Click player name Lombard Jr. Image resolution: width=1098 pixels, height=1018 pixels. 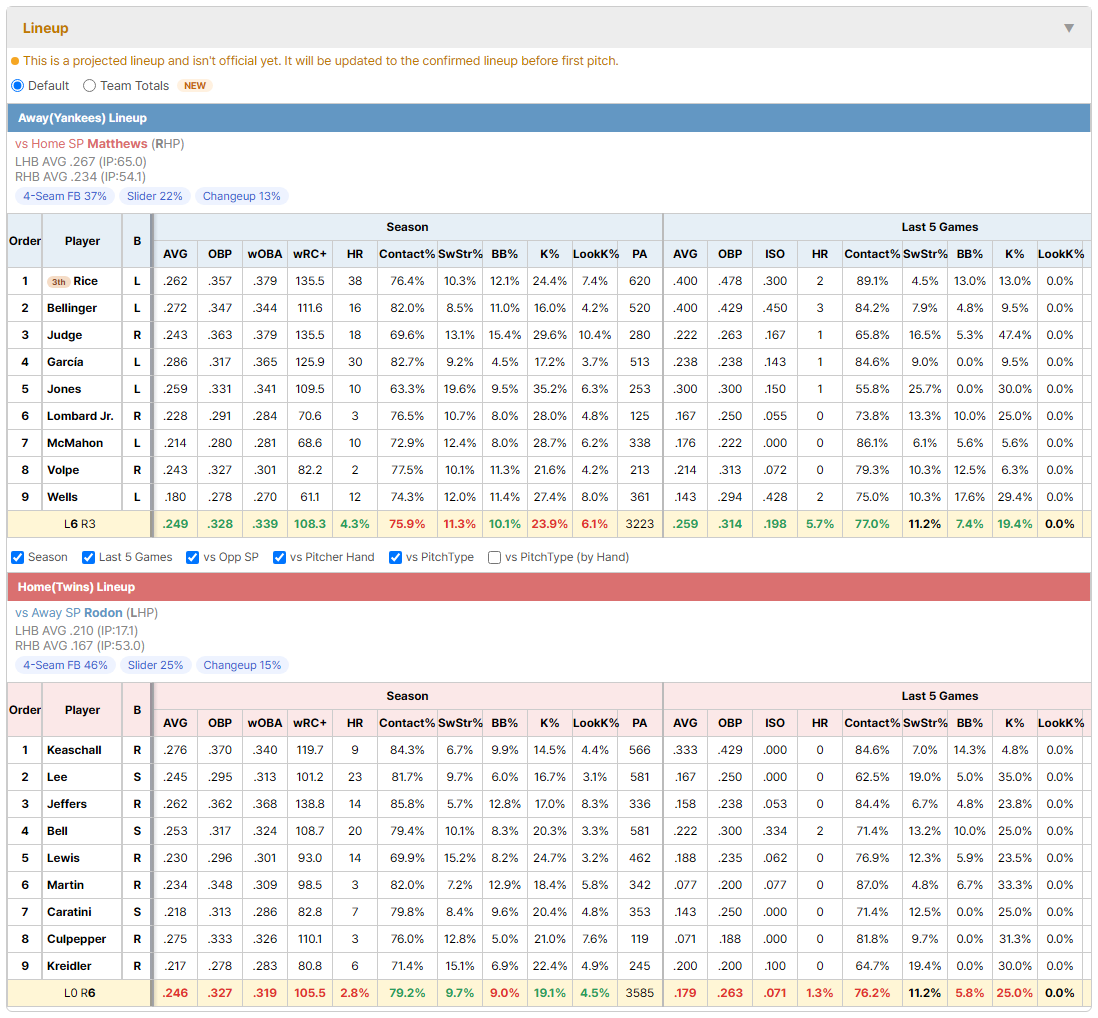pos(80,416)
